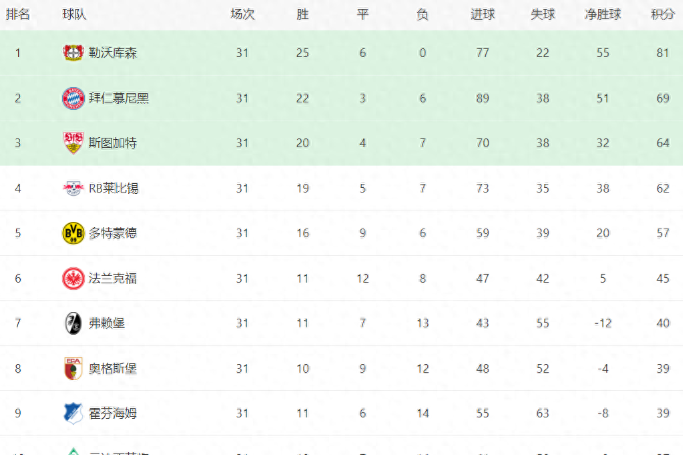Click the 积分 column header
Viewport: 683px width, 455px height.
[x=662, y=14]
